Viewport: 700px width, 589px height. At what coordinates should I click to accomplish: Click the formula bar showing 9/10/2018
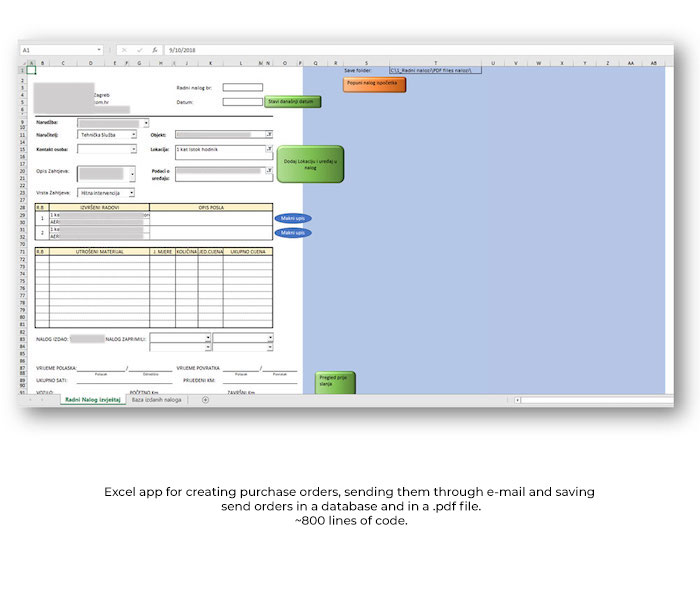pyautogui.click(x=419, y=50)
